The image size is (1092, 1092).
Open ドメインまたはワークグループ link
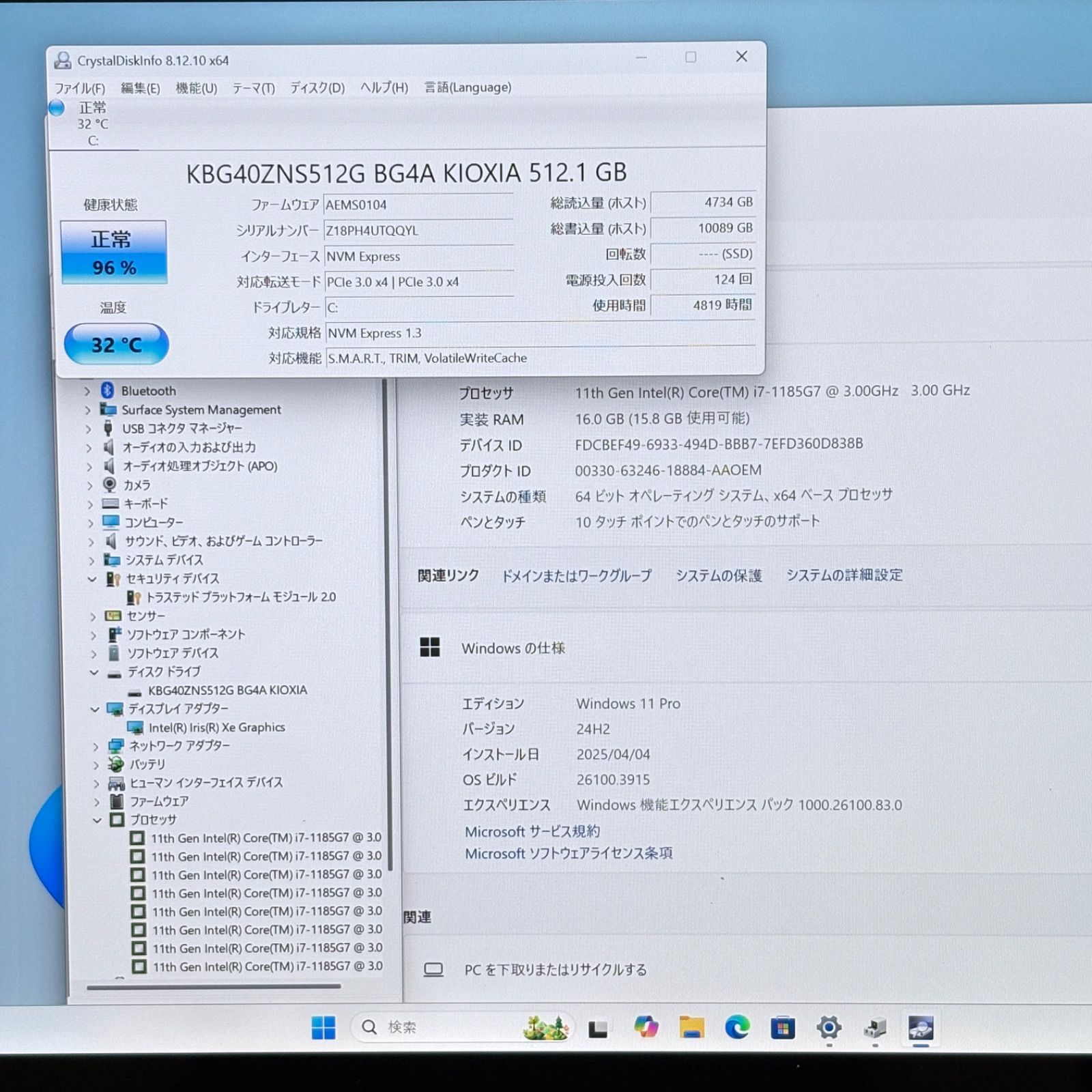click(577, 576)
